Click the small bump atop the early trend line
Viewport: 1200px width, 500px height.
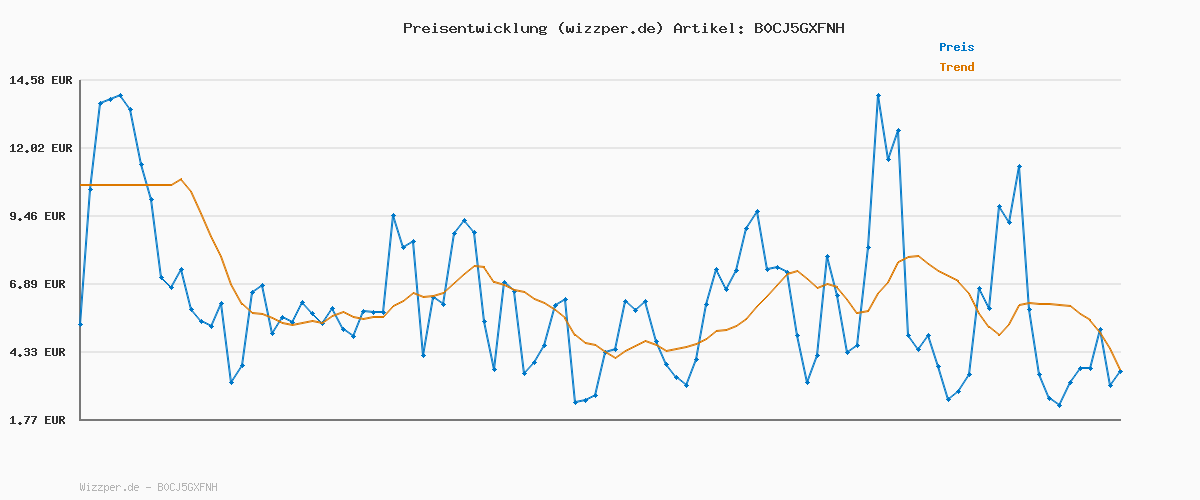click(181, 179)
